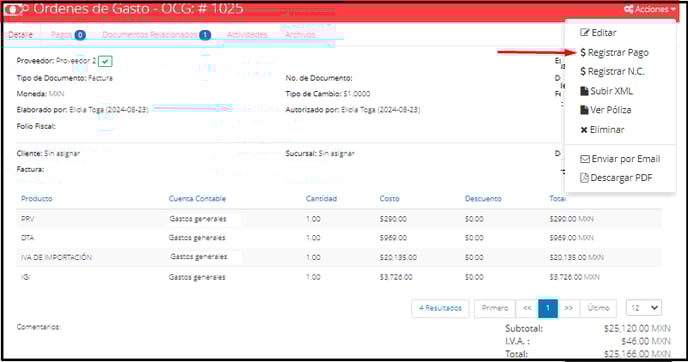Select page 1 in pagination
Screen dimensions: 688x362
(x=548, y=308)
